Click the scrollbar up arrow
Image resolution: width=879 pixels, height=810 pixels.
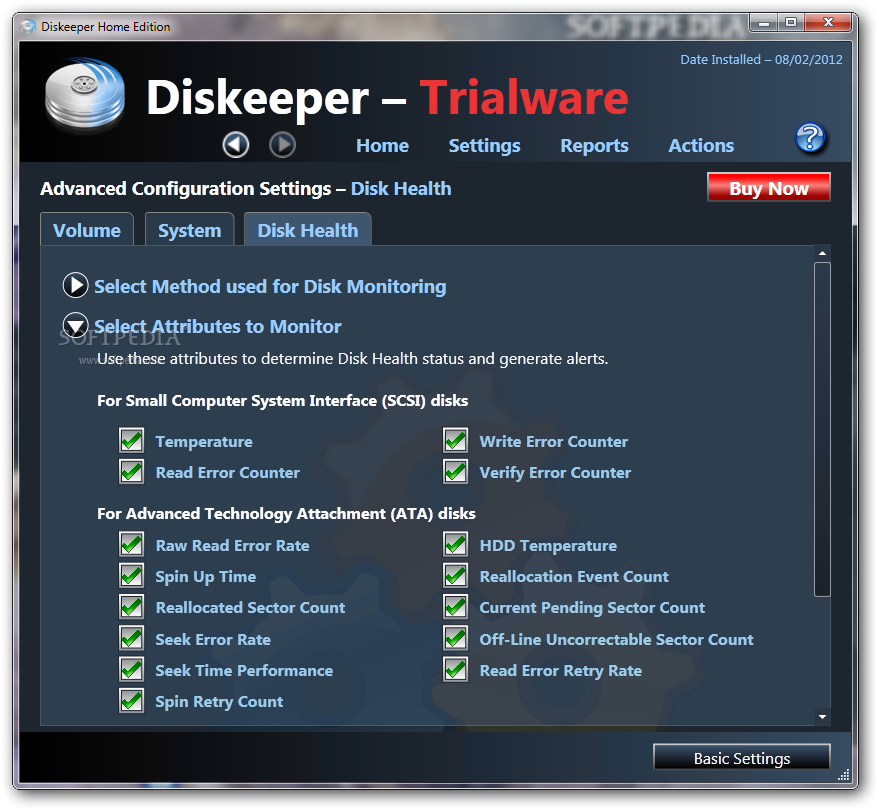coord(822,253)
